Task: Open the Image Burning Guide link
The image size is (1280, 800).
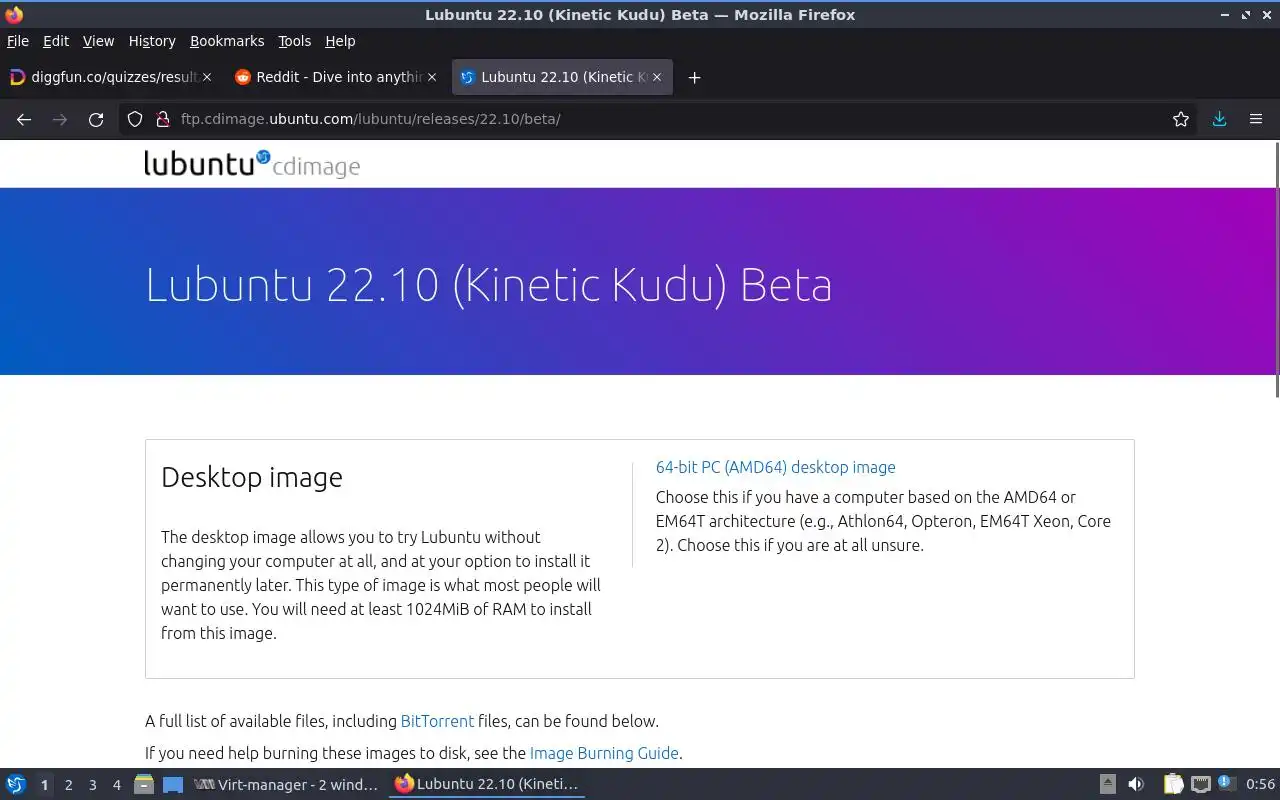Action: [x=604, y=753]
